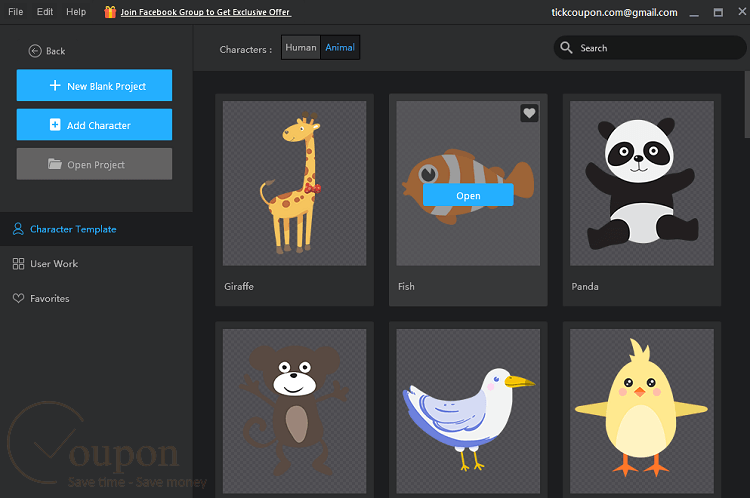Click the search magnifier icon

pos(566,47)
